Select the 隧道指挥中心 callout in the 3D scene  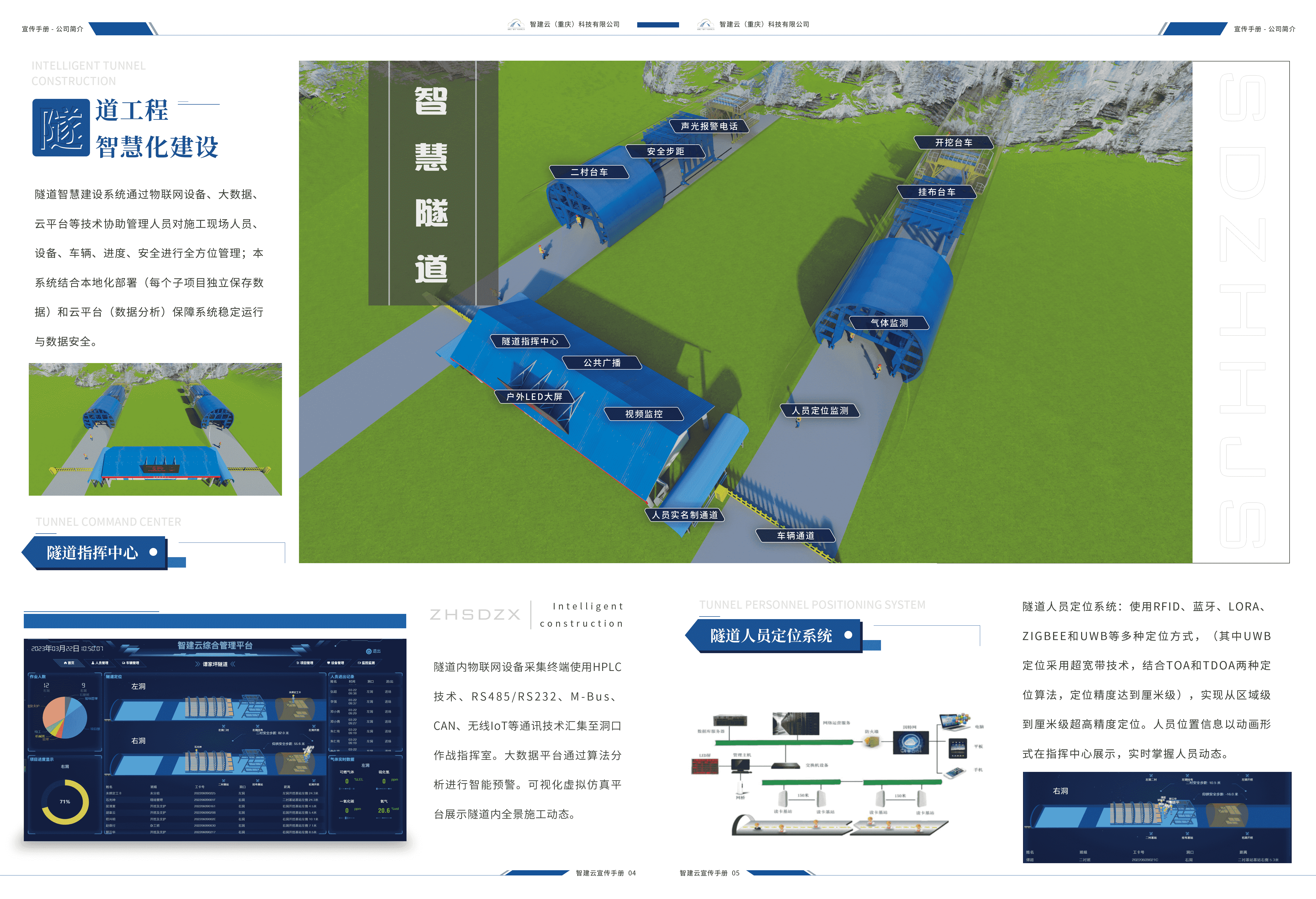coord(530,341)
